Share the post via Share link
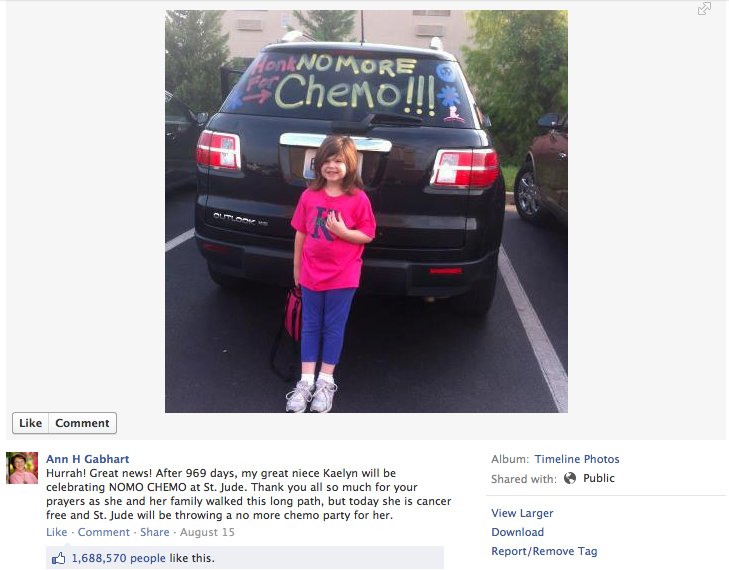729x570 pixels. [155, 532]
